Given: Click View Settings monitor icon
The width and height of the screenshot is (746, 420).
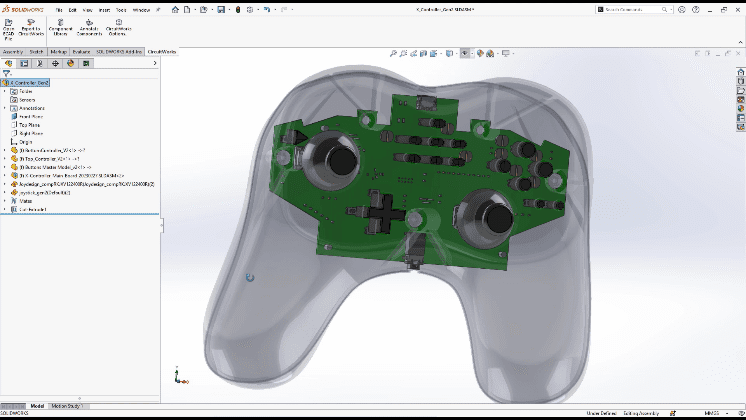Looking at the screenshot, I should click(505, 54).
